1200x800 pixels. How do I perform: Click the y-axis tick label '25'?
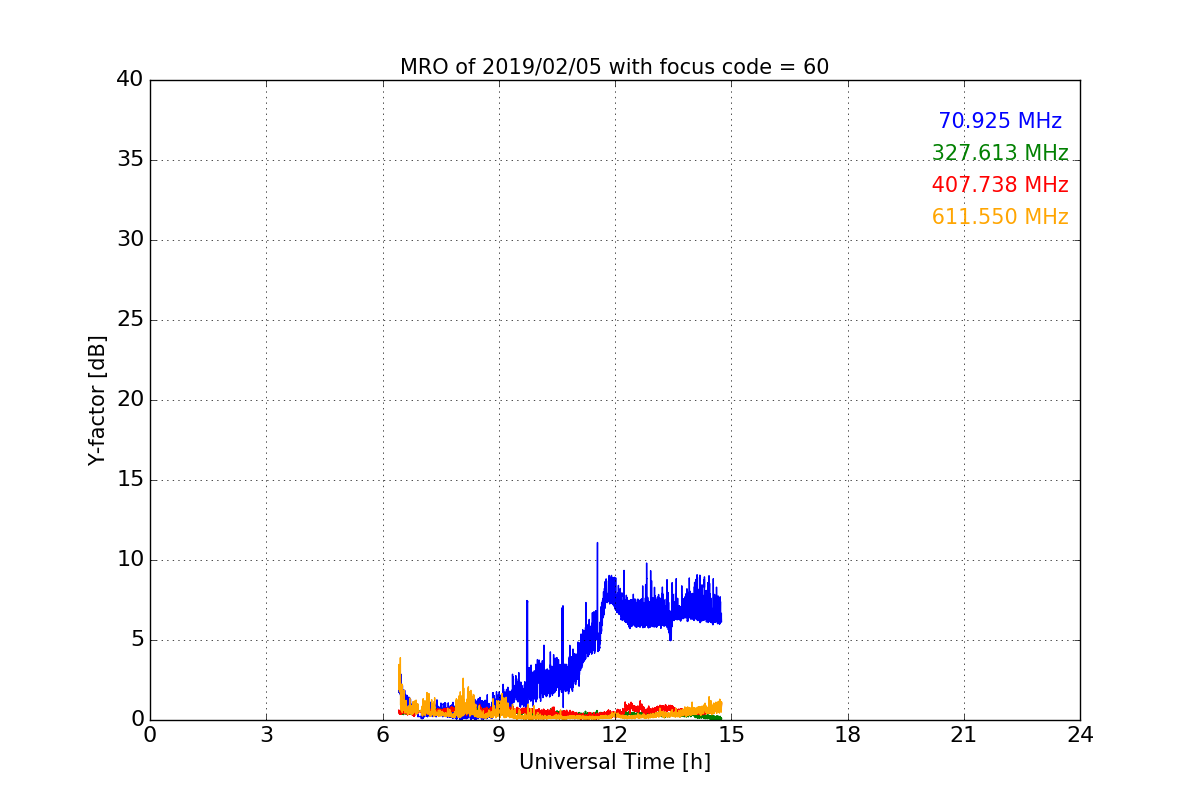tap(130, 320)
